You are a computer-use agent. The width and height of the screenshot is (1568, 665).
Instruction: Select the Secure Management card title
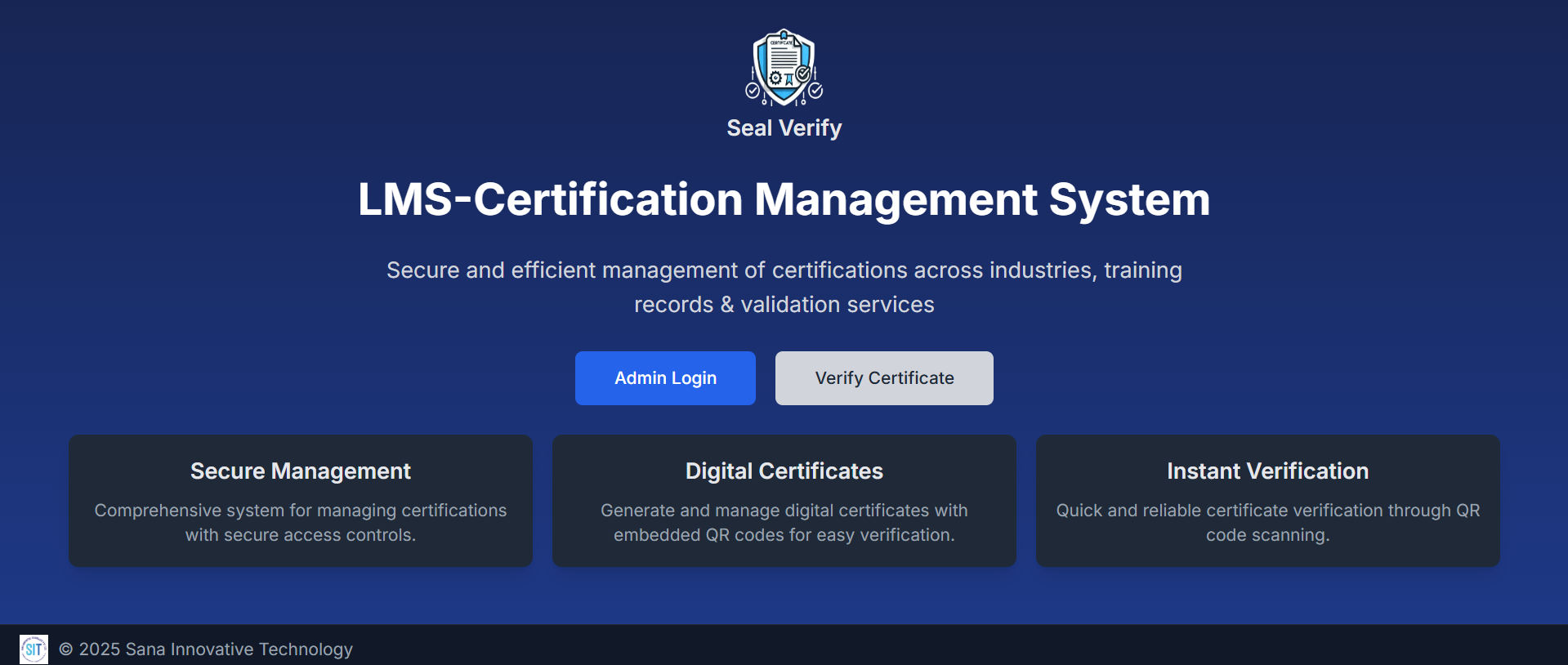[300, 471]
